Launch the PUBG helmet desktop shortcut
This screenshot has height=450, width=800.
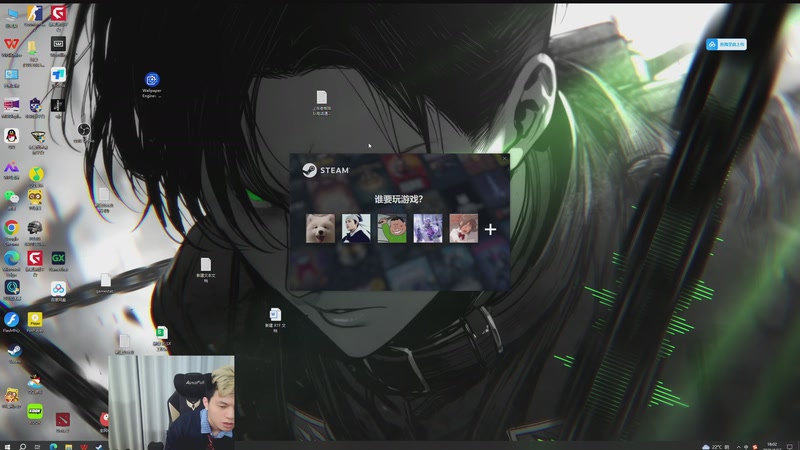pyautogui.click(x=35, y=232)
